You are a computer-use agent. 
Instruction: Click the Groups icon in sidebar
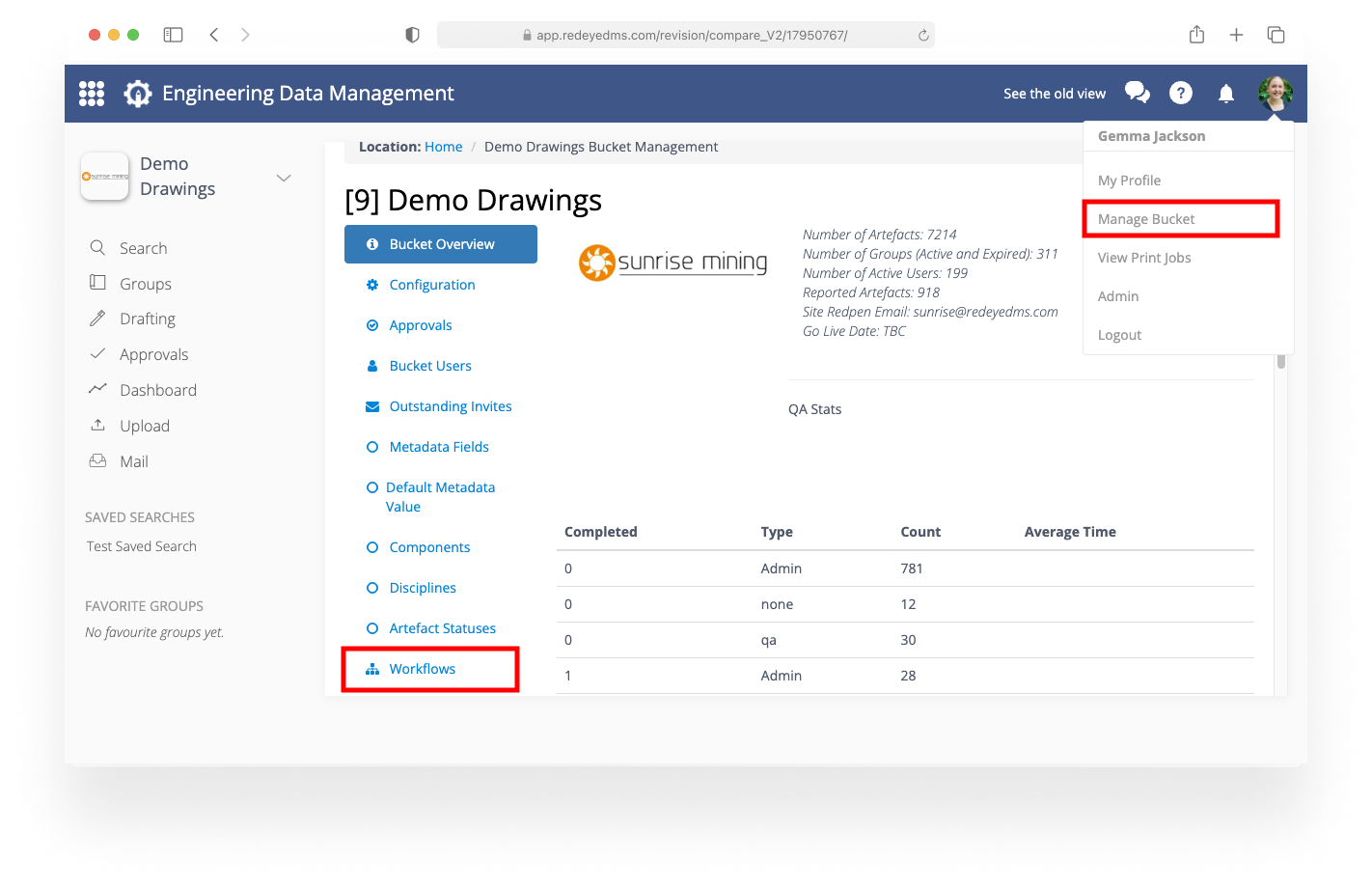[x=97, y=283]
